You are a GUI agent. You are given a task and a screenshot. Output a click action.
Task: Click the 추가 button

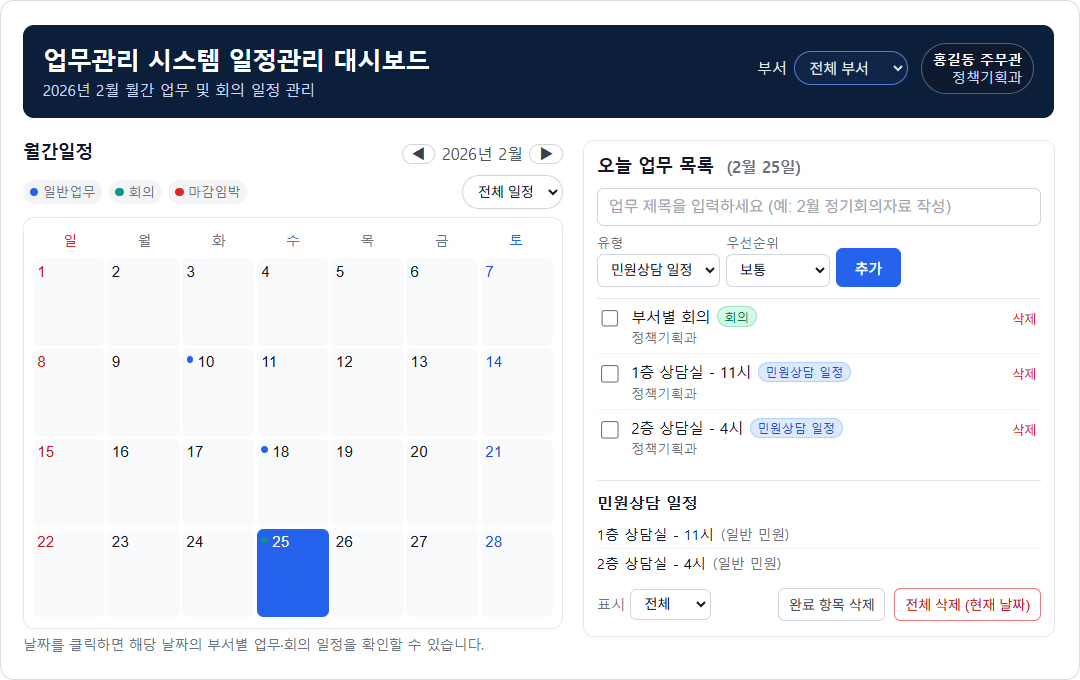click(868, 268)
